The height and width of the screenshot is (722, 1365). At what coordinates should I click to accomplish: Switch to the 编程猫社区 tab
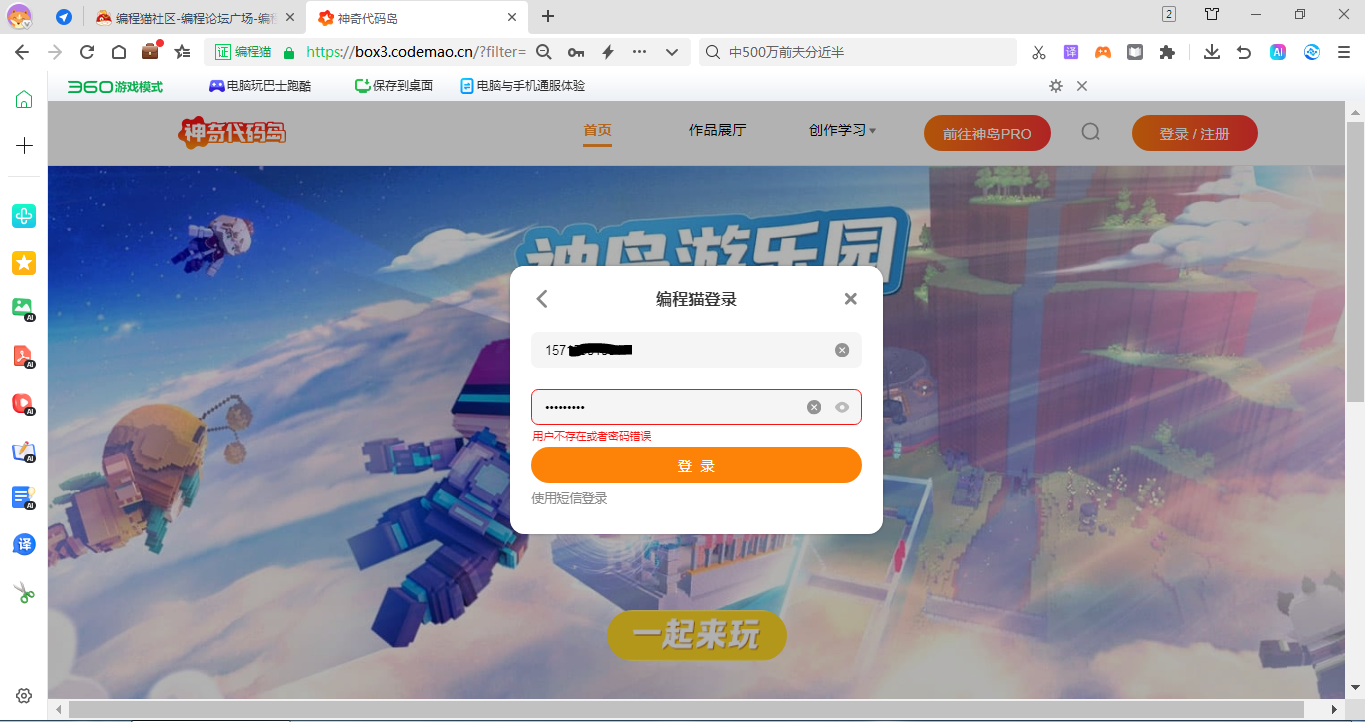point(195,17)
